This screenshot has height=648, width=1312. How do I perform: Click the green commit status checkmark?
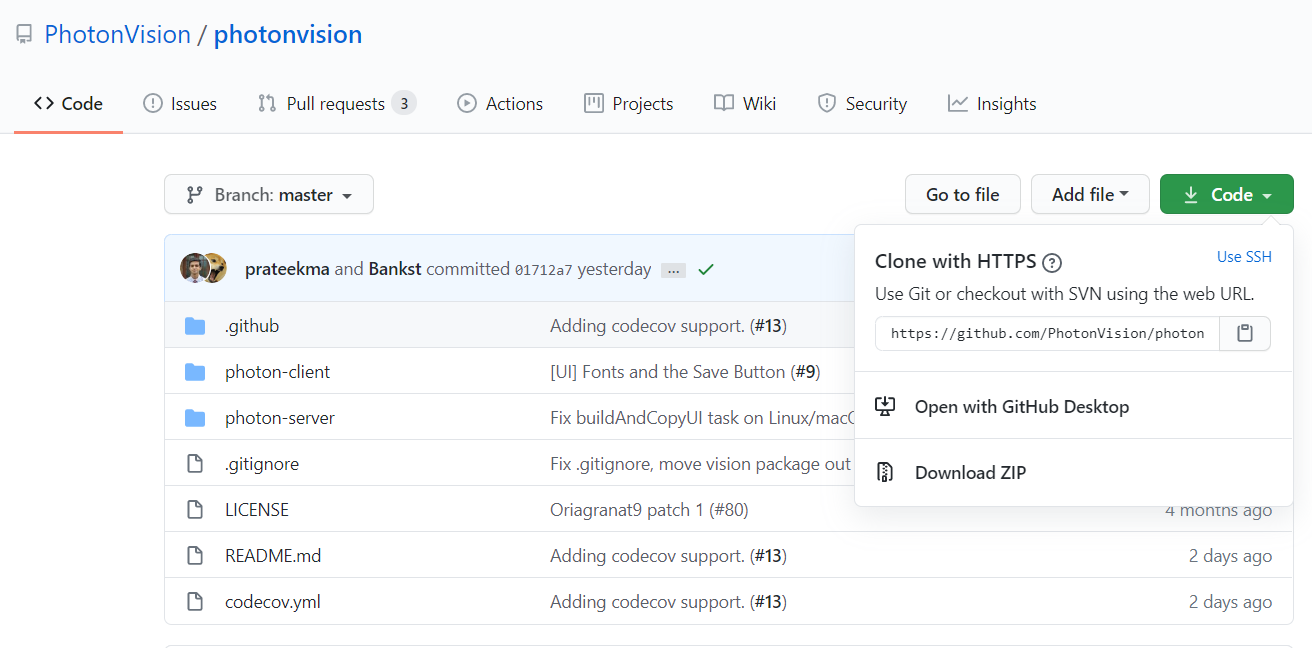[x=706, y=269]
